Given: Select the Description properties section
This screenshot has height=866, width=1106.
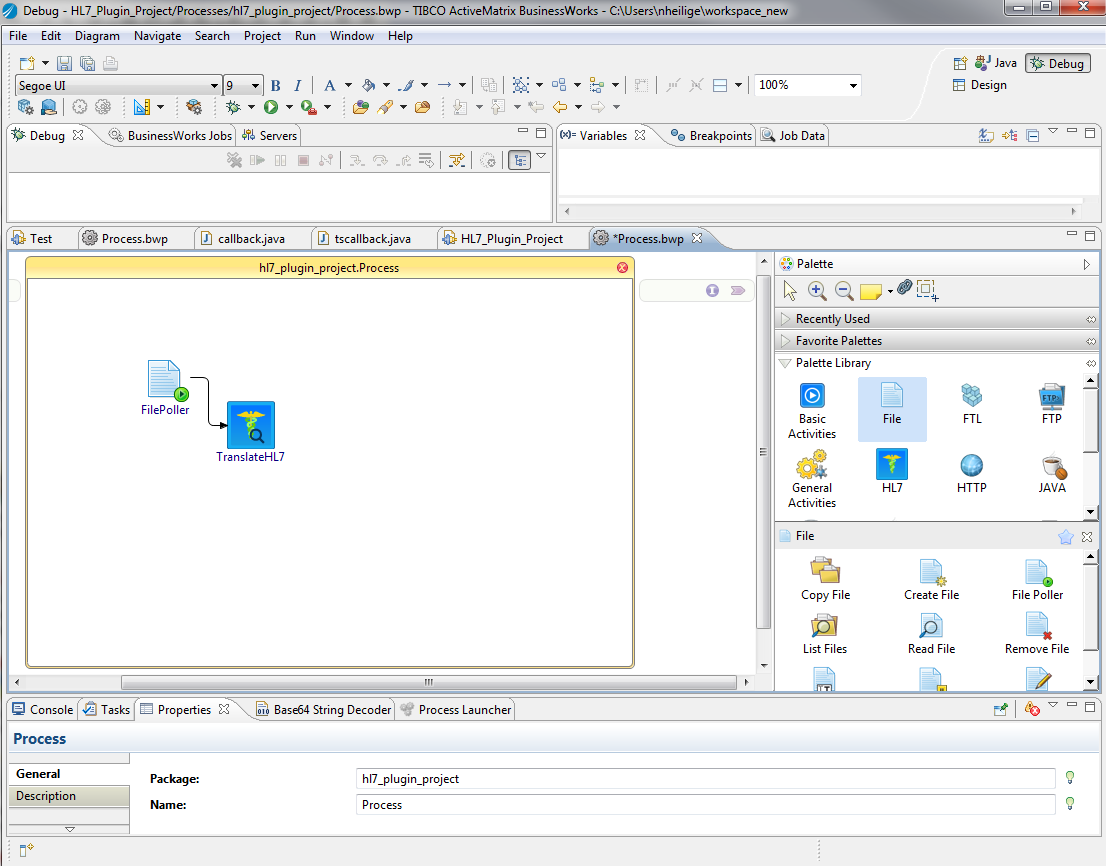Looking at the screenshot, I should [x=46, y=796].
